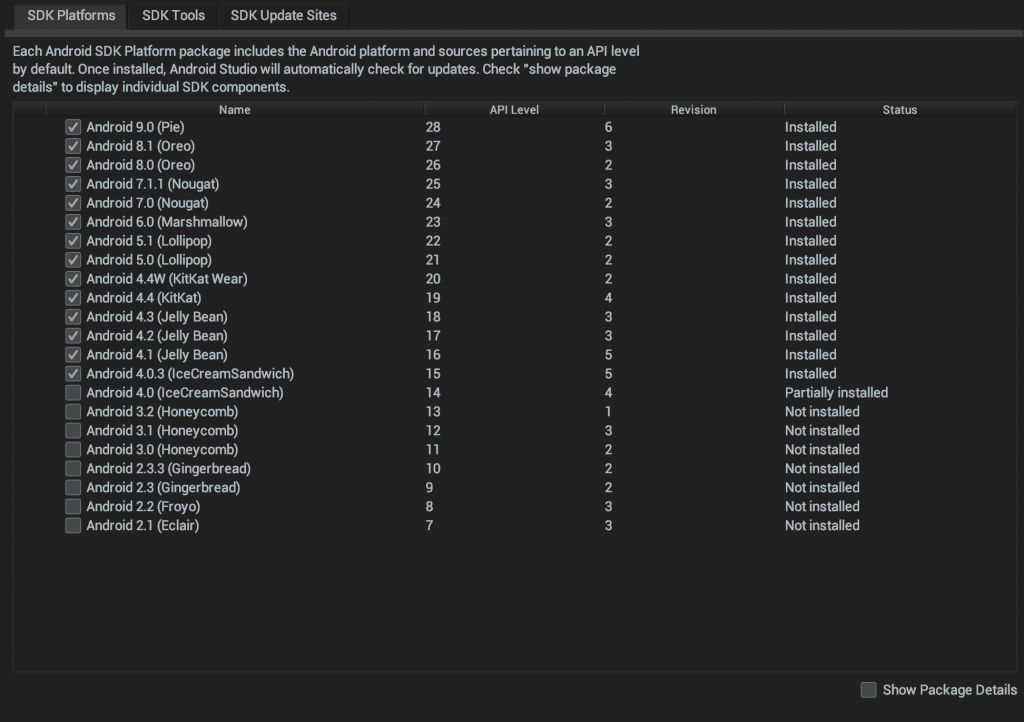The width and height of the screenshot is (1024, 722).
Task: Check Android 3.1 (Honeycomb) checkbox
Action: click(x=72, y=430)
